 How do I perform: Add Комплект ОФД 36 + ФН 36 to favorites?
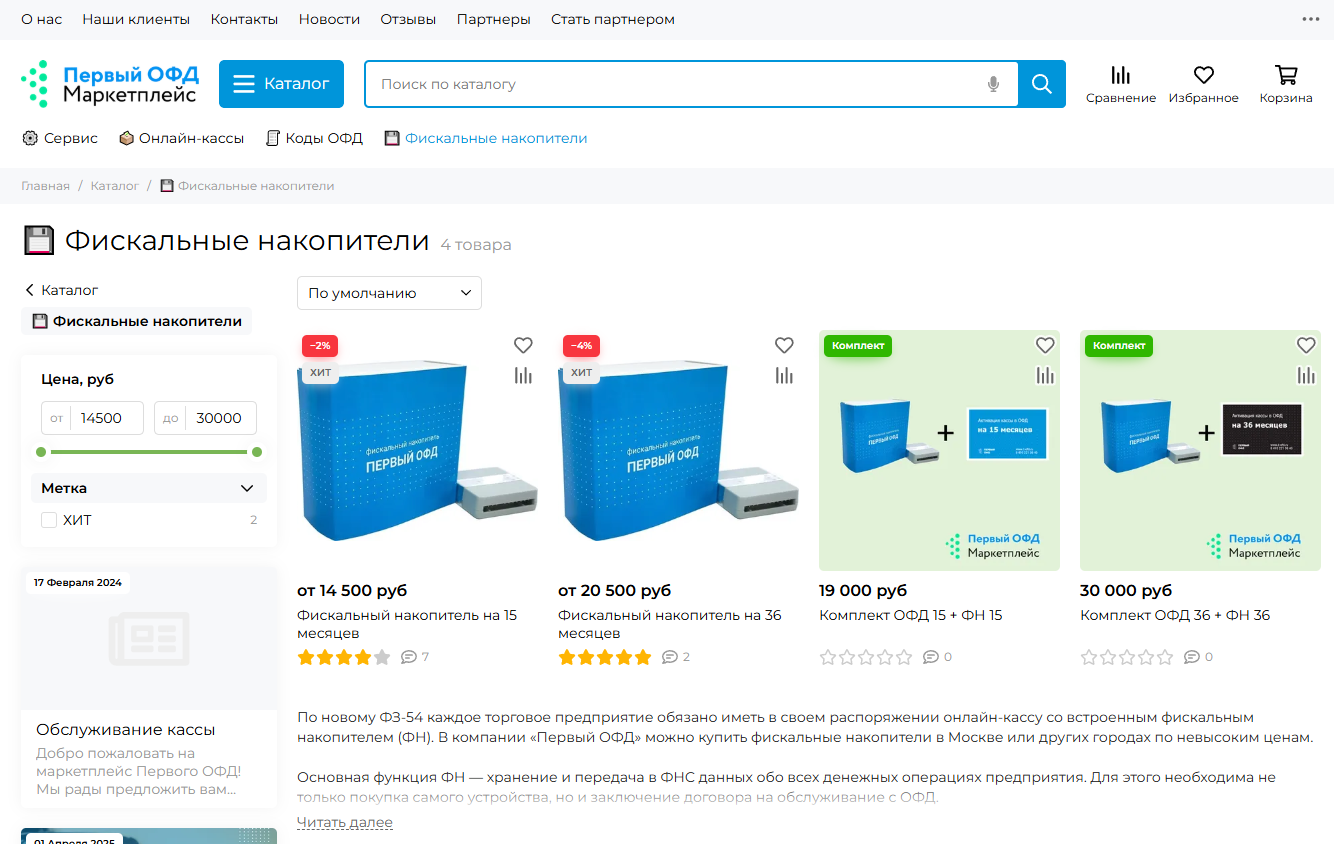1306,345
